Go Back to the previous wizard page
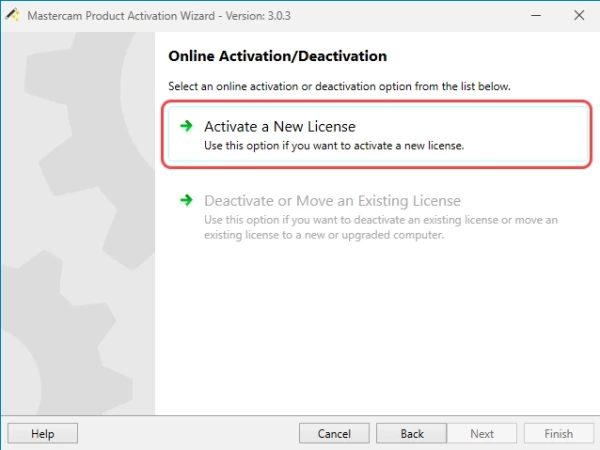The height and width of the screenshot is (450, 600). [412, 434]
